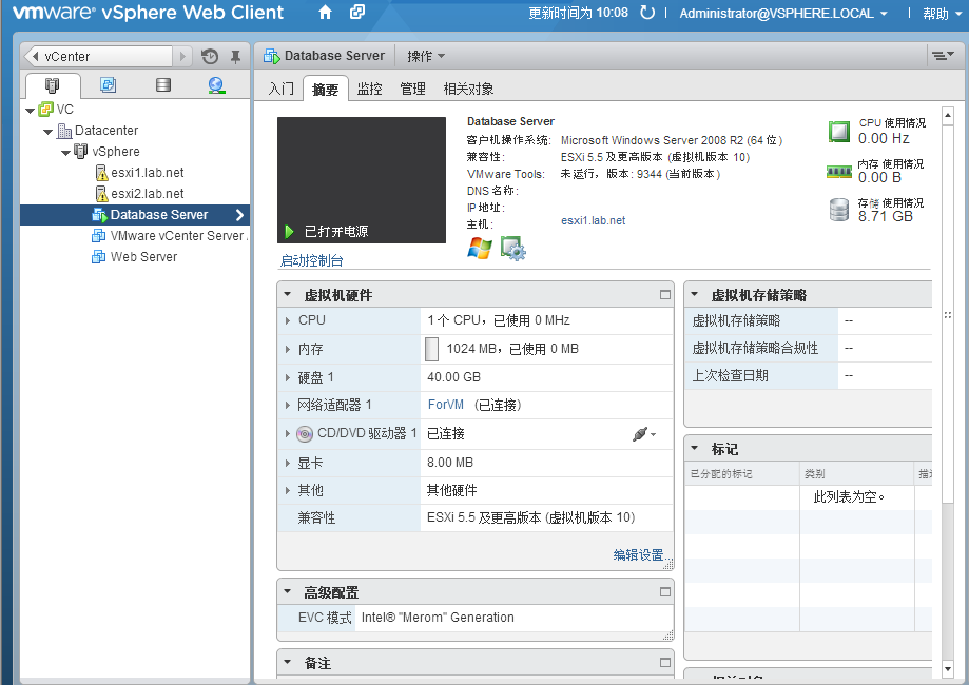This screenshot has width=970, height=686.
Task: Click the Windows guest OS logo icon
Action: point(479,248)
